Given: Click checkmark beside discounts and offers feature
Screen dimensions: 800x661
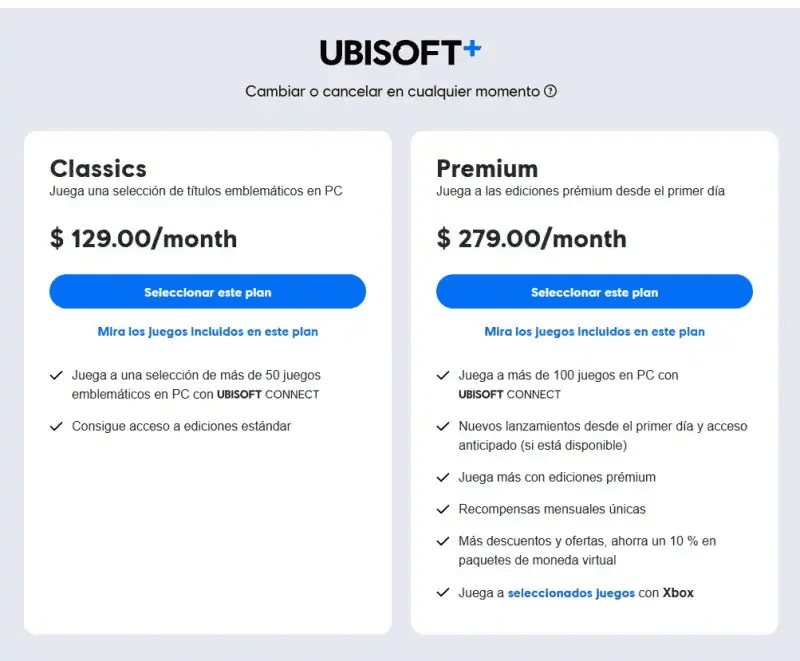Looking at the screenshot, I should [x=443, y=541].
